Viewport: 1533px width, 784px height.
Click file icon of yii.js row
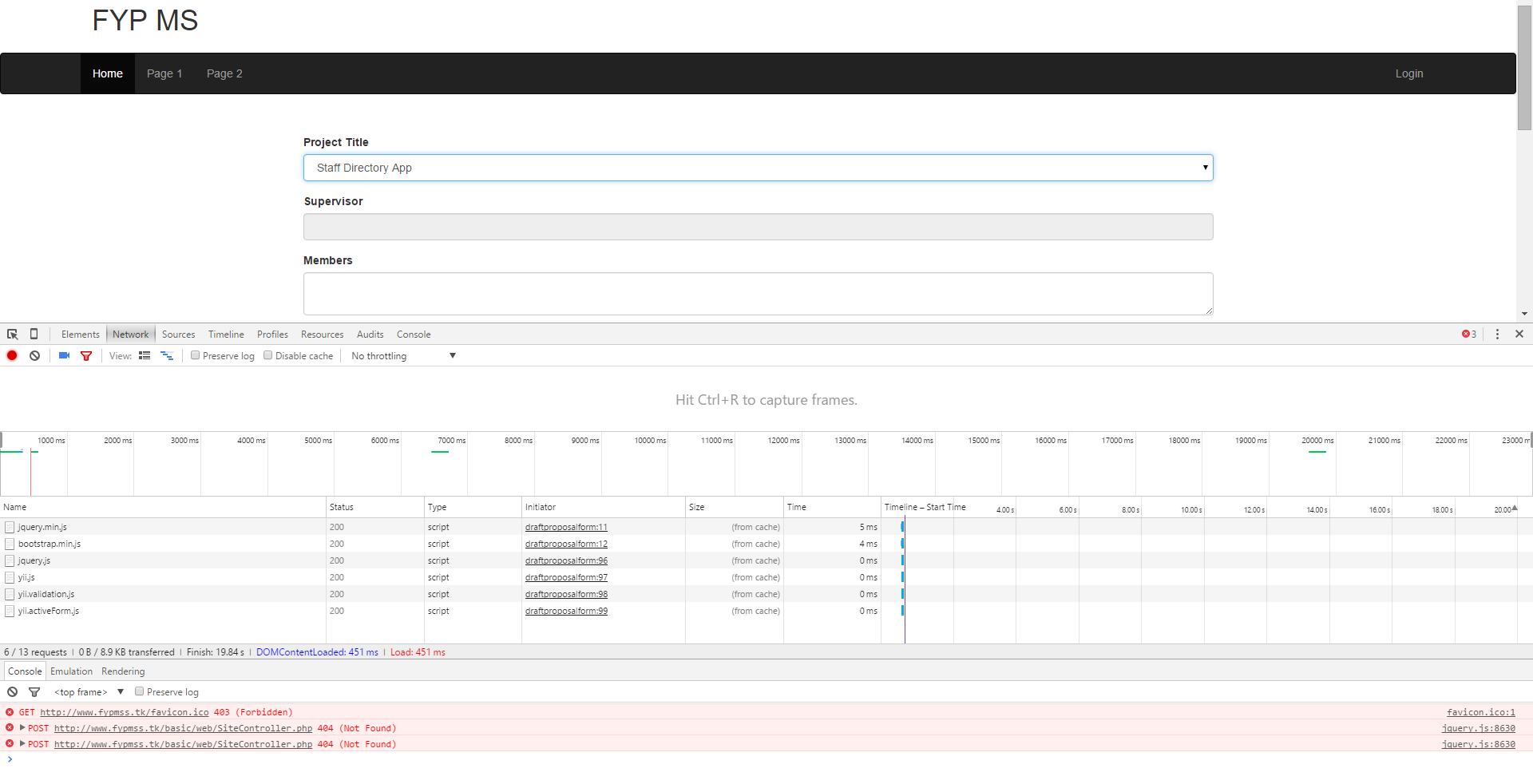10,577
